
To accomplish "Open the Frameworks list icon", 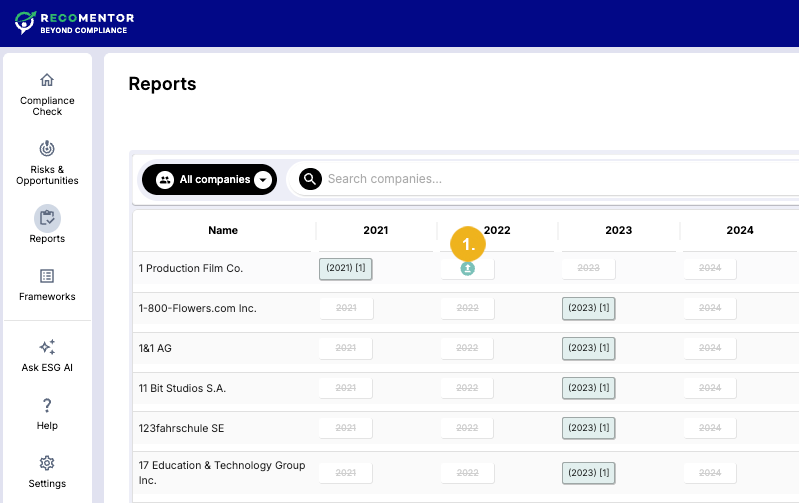I will coord(47,276).
